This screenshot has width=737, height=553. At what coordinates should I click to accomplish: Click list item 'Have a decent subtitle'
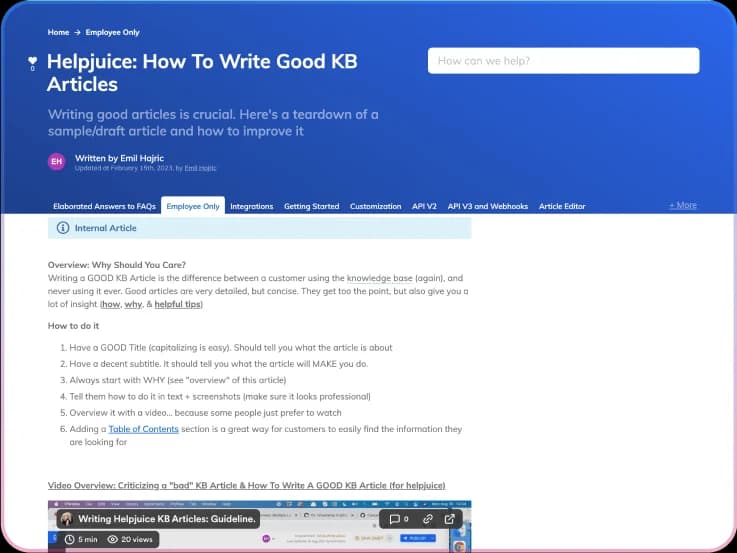coord(219,364)
